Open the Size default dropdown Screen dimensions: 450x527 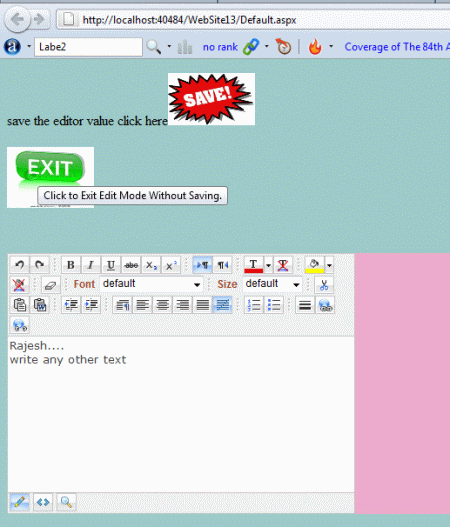273,284
